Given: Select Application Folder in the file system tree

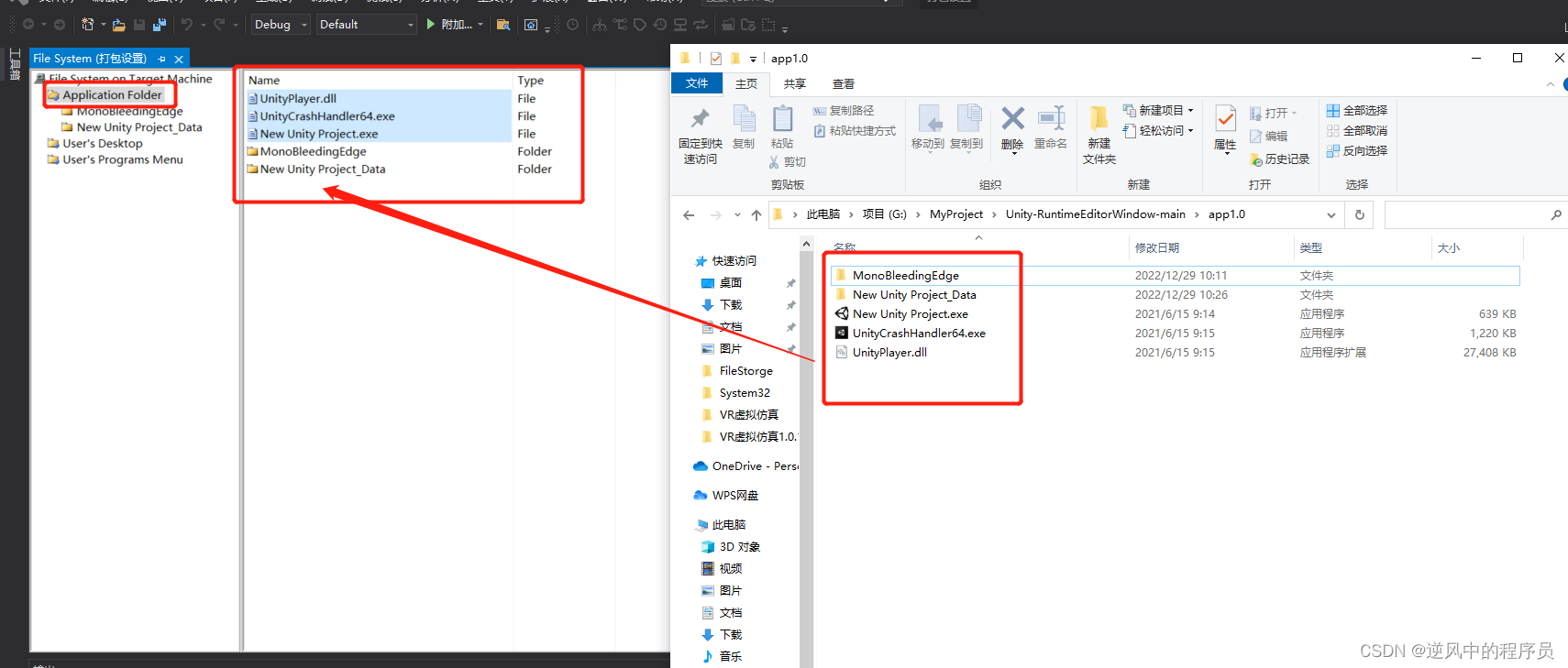Looking at the screenshot, I should pyautogui.click(x=112, y=94).
